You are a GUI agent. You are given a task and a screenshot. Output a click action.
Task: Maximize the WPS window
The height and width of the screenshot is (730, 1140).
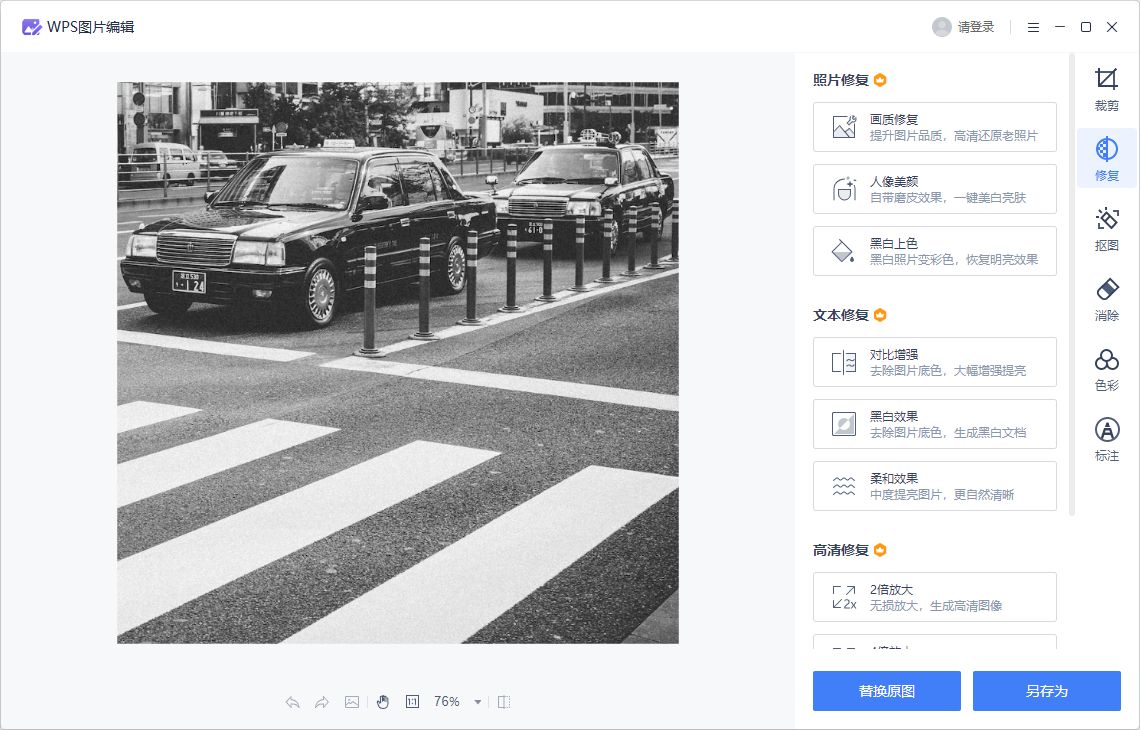[x=1085, y=27]
